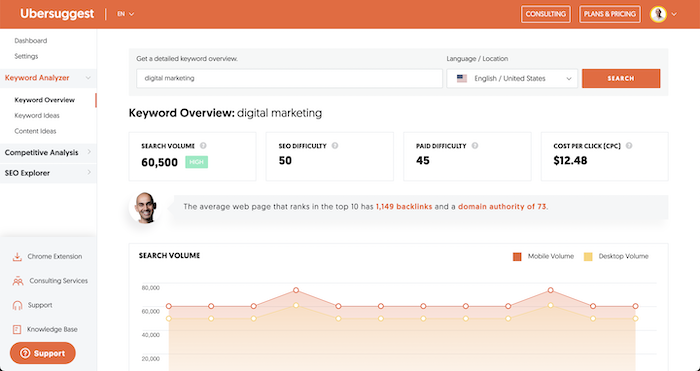The height and width of the screenshot is (371, 700).
Task: Click Neil Patel's portrait thumbnail
Action: click(145, 207)
